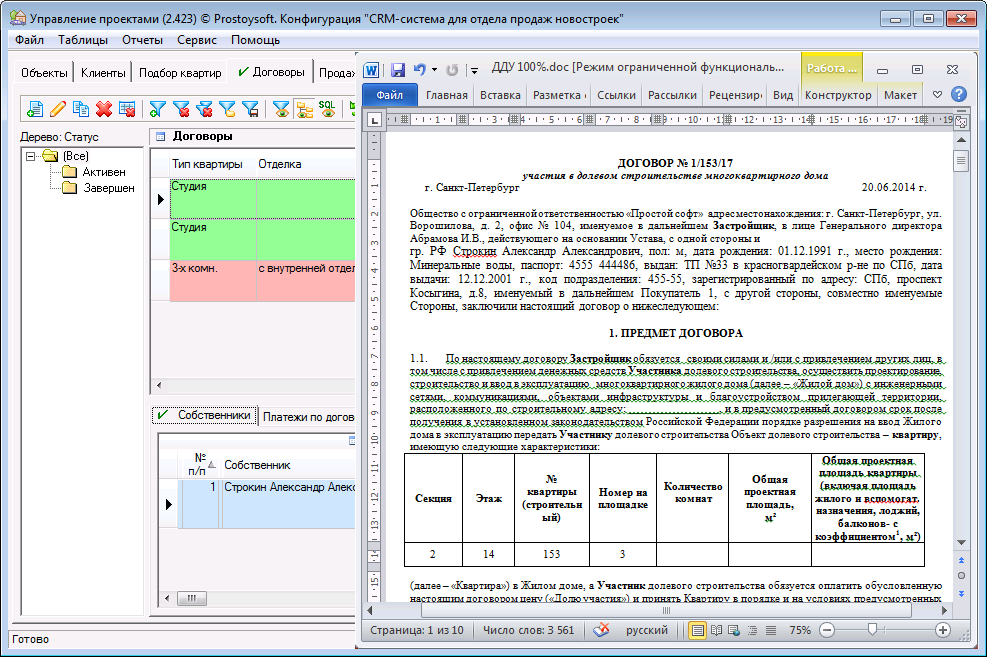Screen dimensions: 987x657
Task: Collapse the (Все) tree node
Action: click(31, 156)
